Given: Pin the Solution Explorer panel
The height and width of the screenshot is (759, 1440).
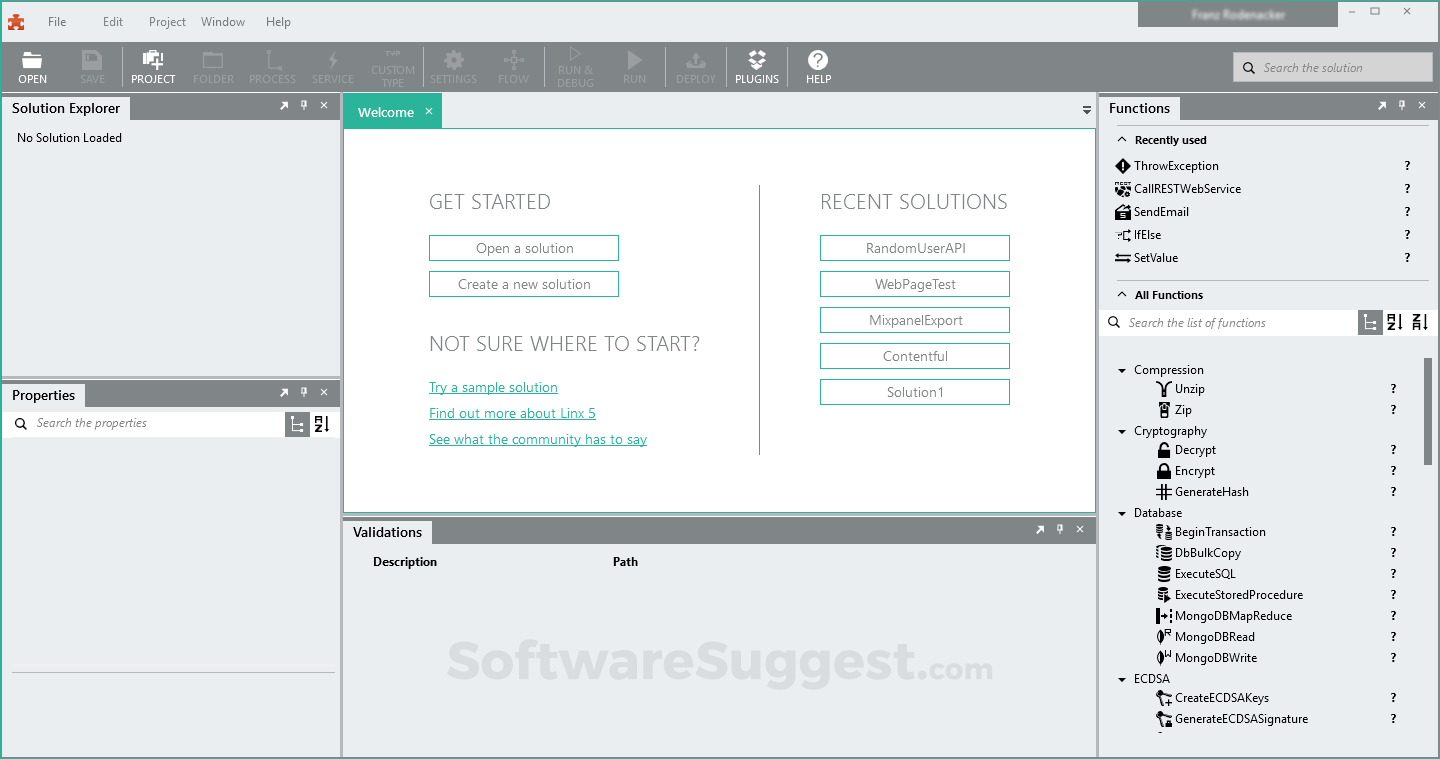Looking at the screenshot, I should click(x=304, y=105).
